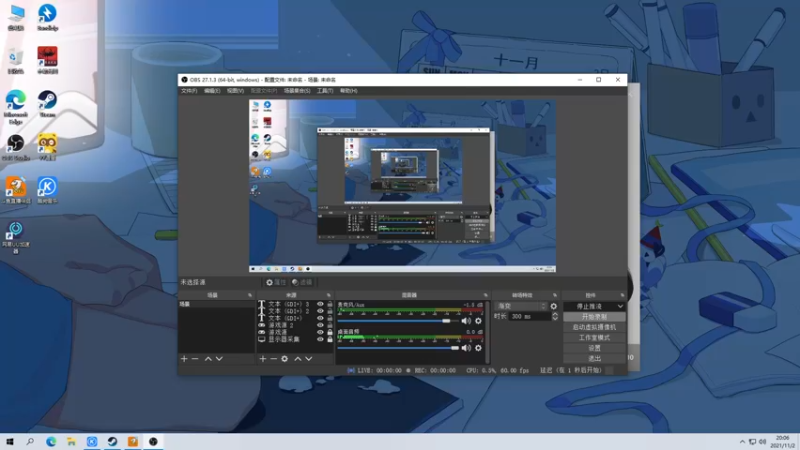The width and height of the screenshot is (800, 450).
Task: Pop out the Controls dock icon
Action: coord(622,295)
